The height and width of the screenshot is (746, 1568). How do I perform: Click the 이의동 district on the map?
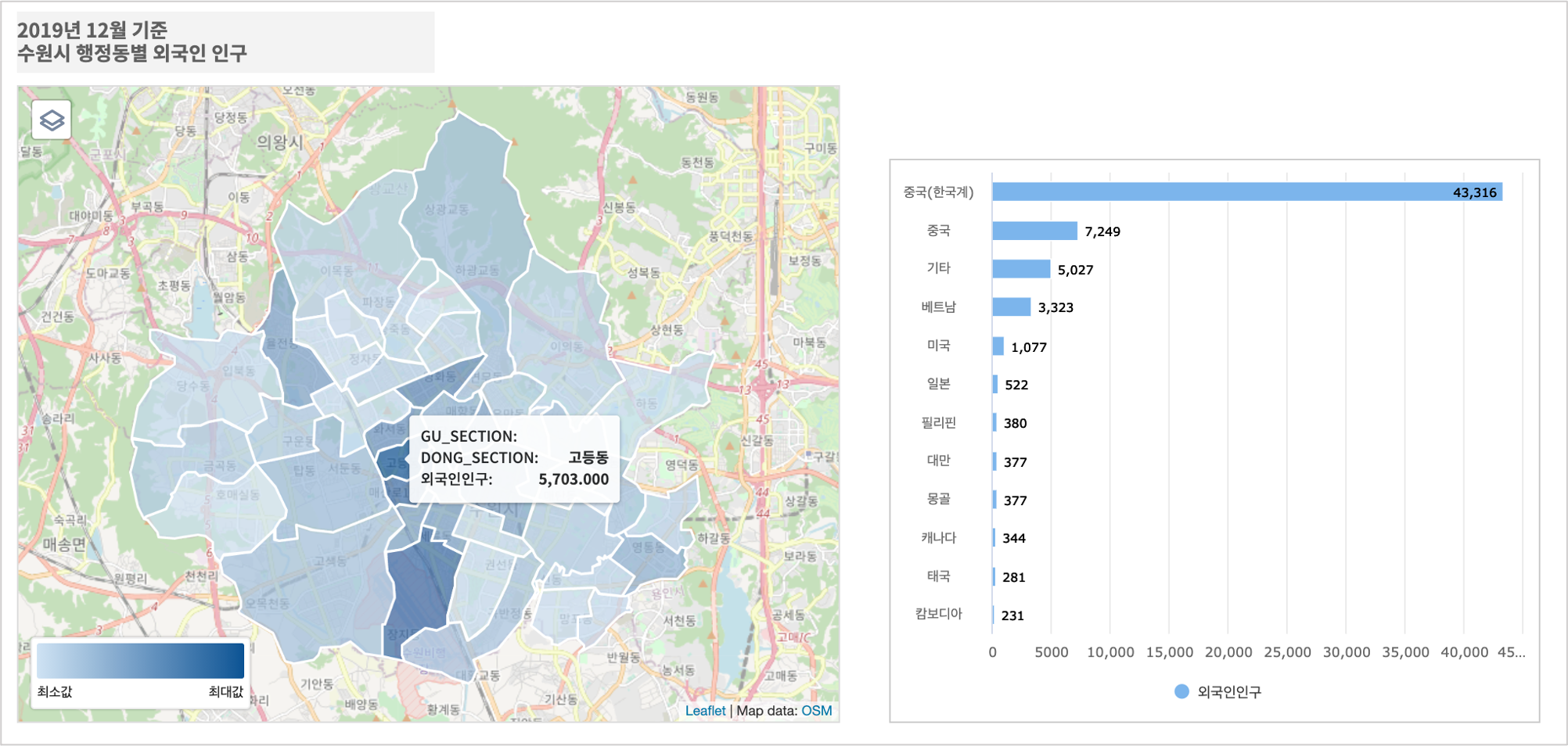pyautogui.click(x=566, y=346)
